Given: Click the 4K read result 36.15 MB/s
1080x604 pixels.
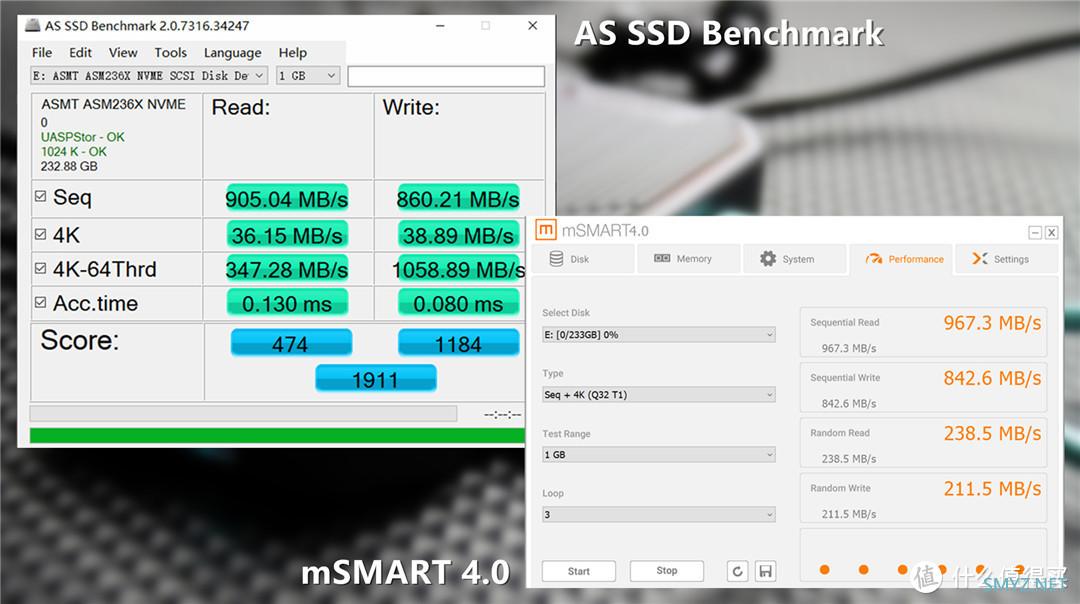Looking at the screenshot, I should click(287, 236).
